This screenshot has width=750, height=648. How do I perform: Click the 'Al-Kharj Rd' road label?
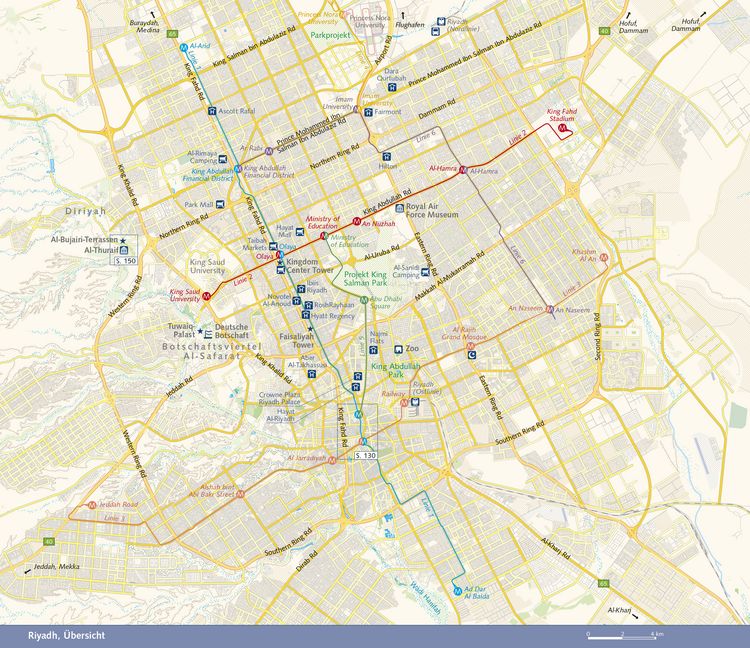click(x=556, y=549)
